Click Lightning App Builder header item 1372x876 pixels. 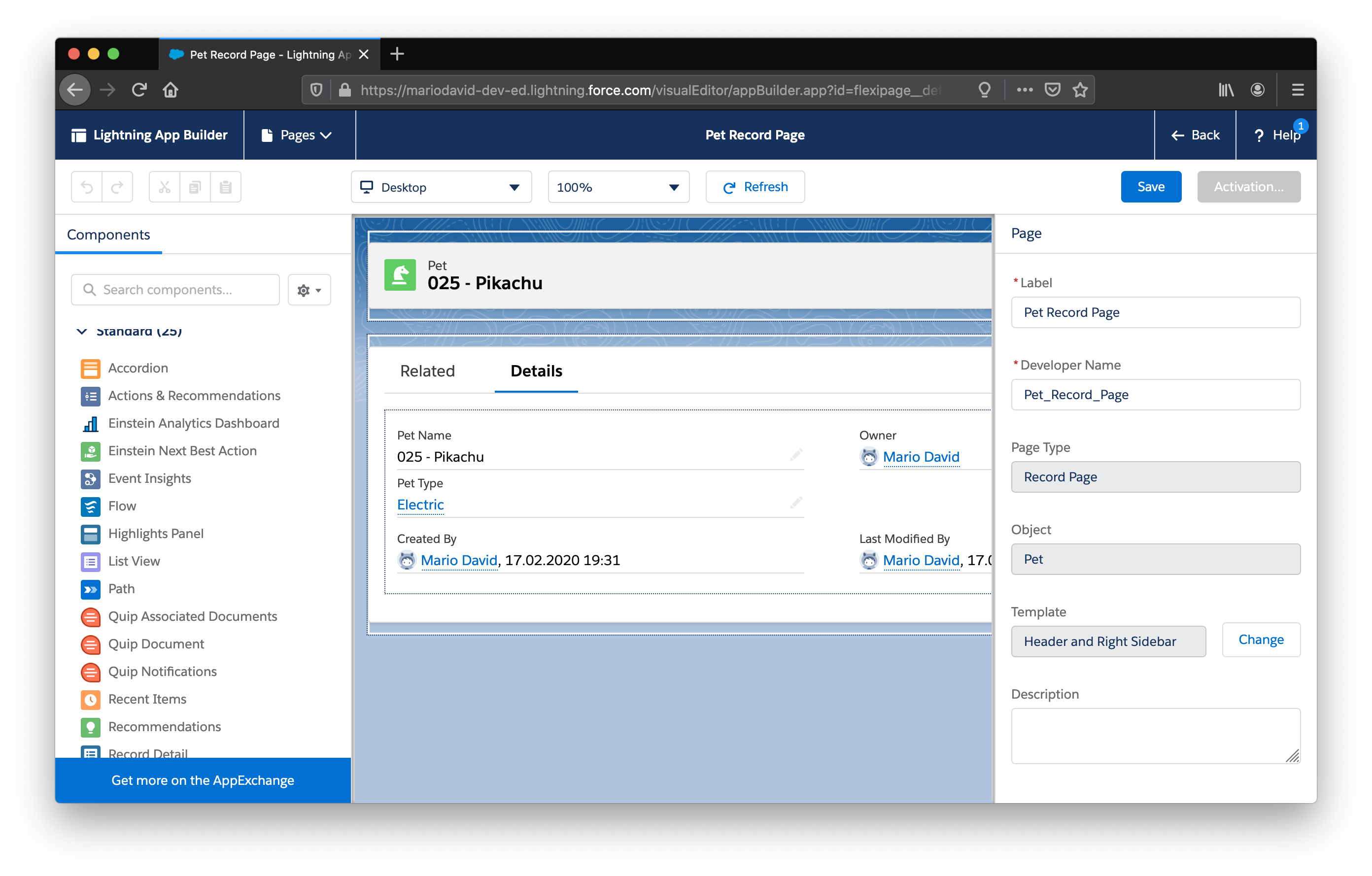[x=149, y=135]
